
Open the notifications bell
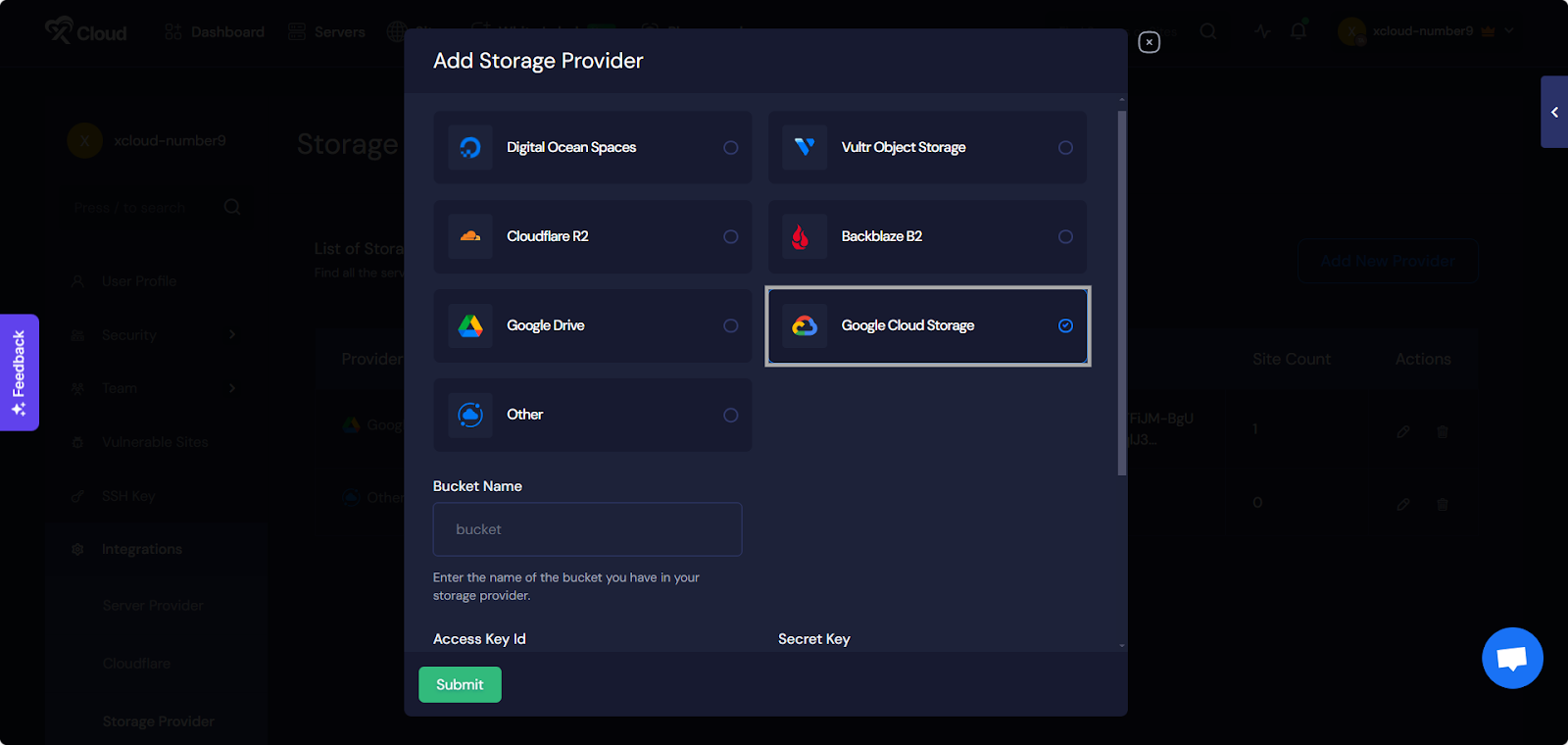[1298, 31]
